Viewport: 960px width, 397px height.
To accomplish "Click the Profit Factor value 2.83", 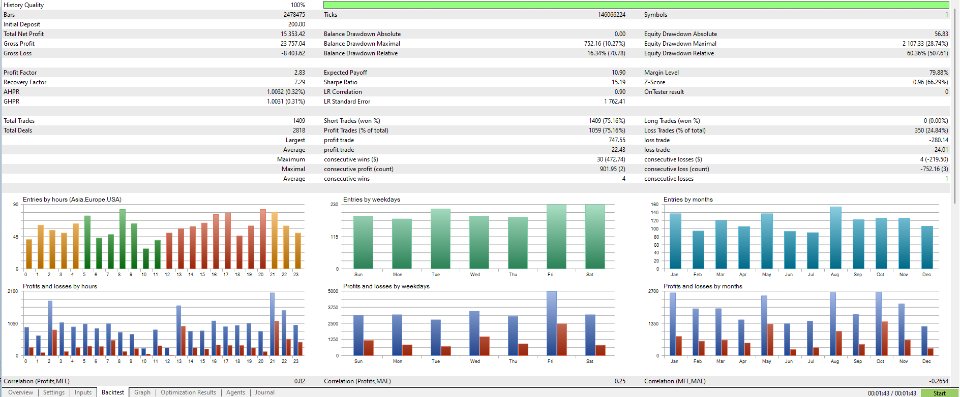I will 300,73.
